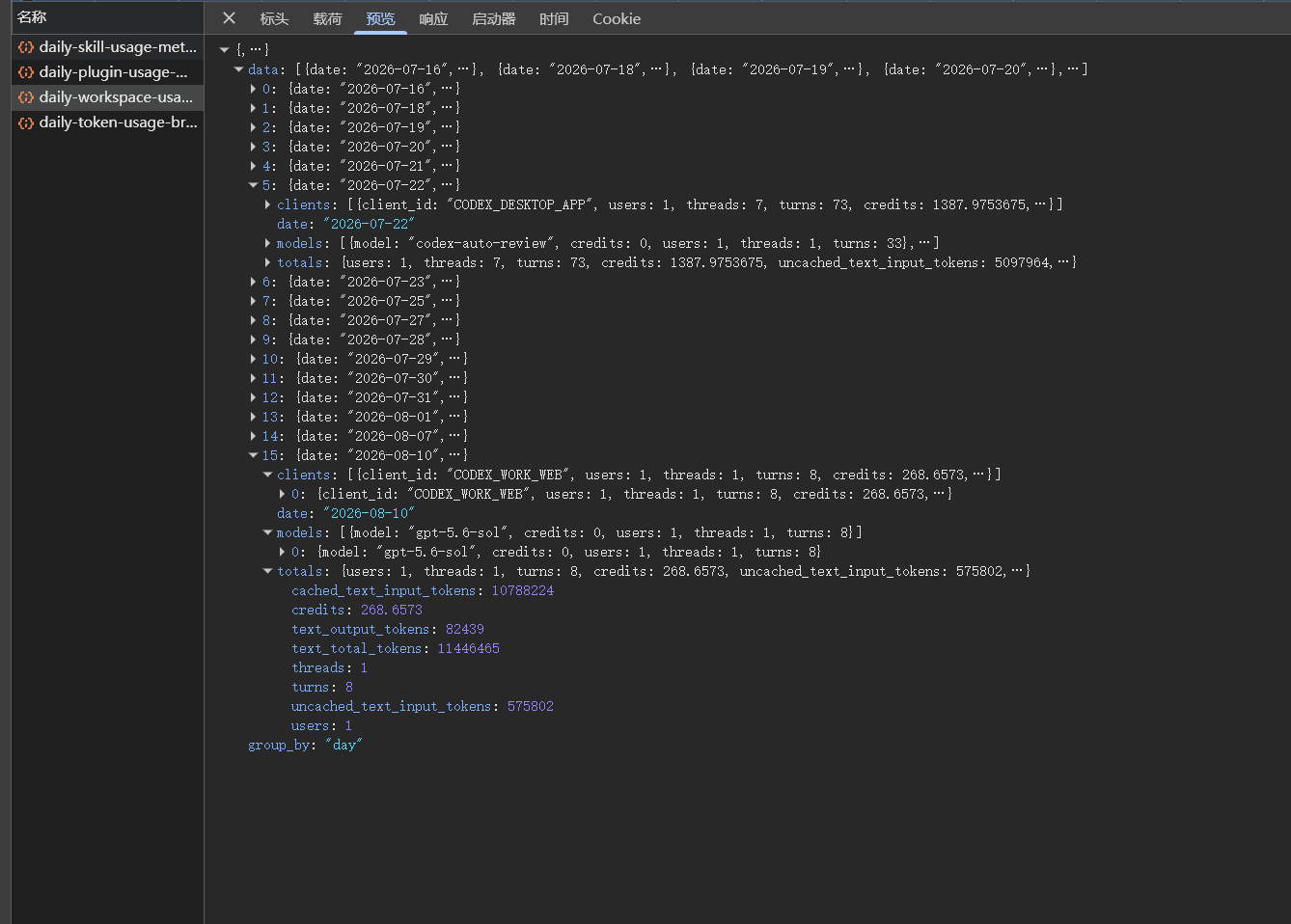This screenshot has width=1291, height=924.
Task: Click the JSON icon of daily-token-usage-br
Action: tap(26, 122)
